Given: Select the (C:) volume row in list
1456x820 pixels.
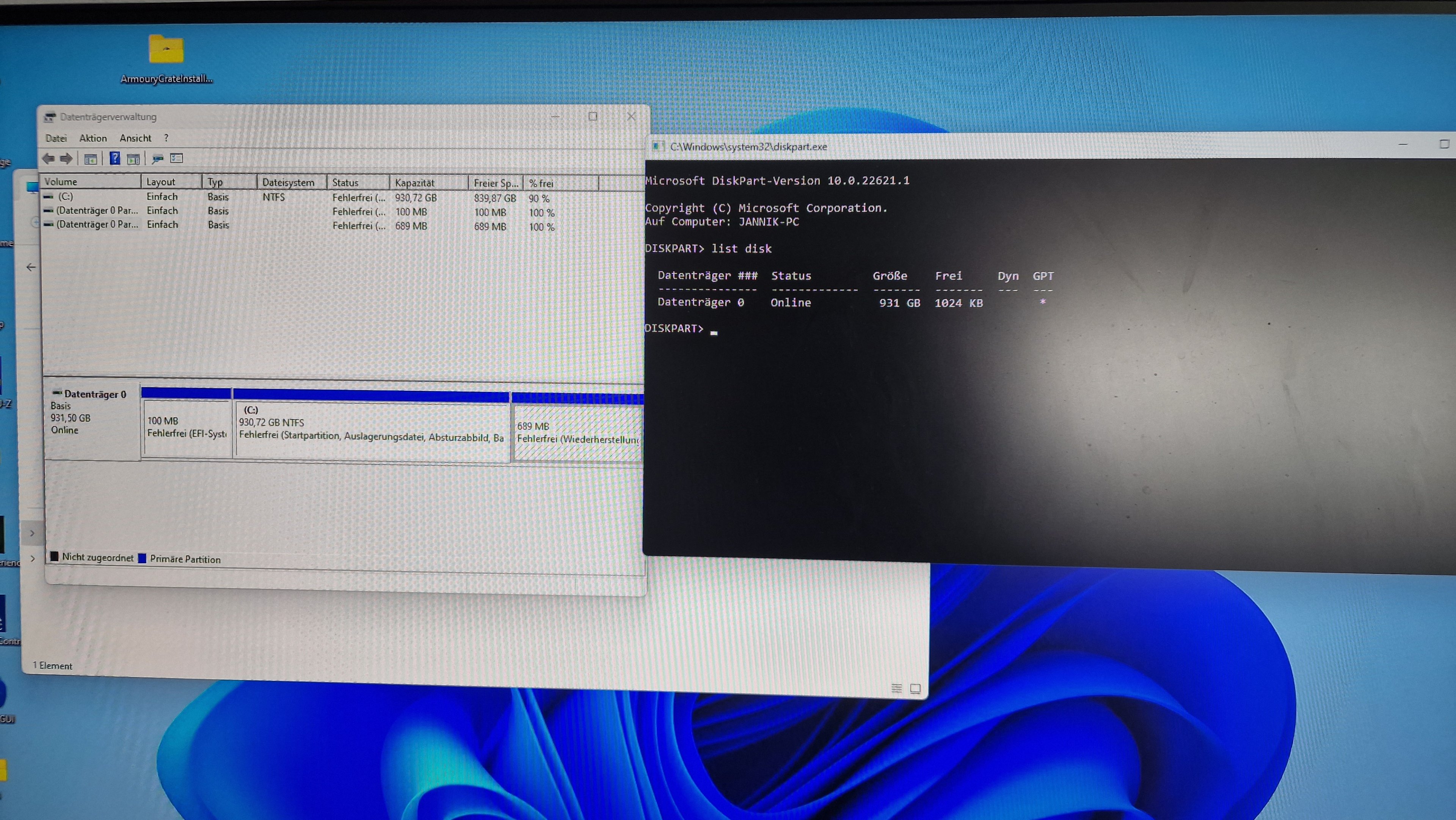Looking at the screenshot, I should click(66, 196).
